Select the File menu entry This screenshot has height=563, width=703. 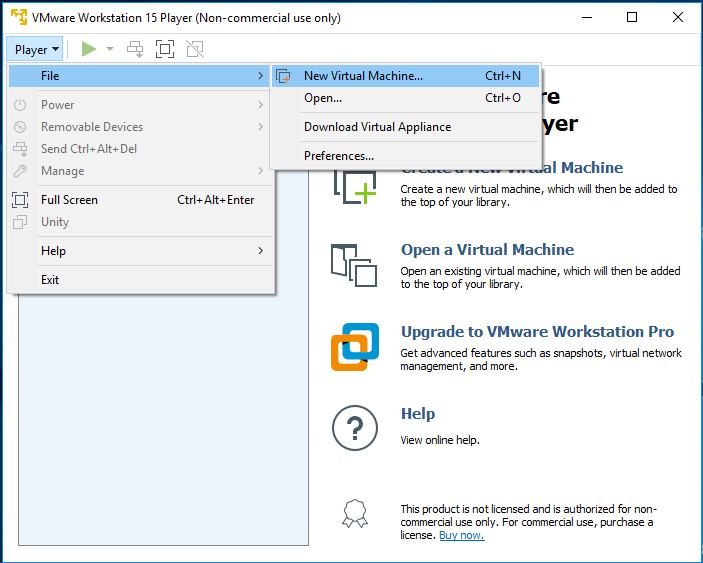139,76
